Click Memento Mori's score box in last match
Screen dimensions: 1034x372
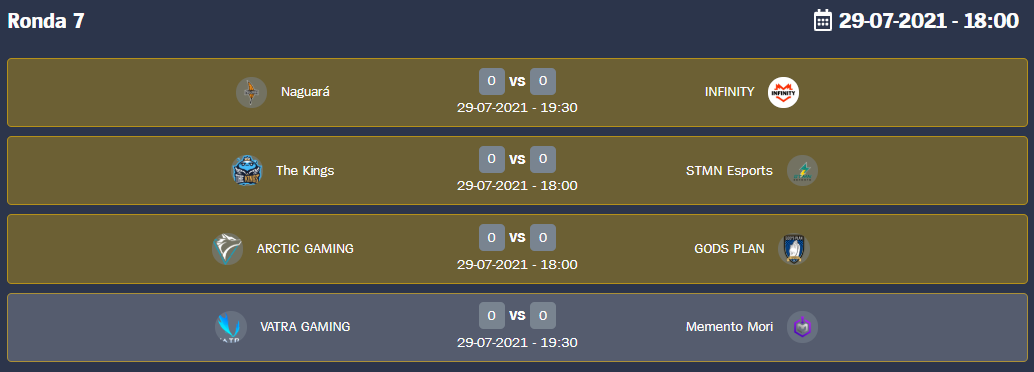543,315
